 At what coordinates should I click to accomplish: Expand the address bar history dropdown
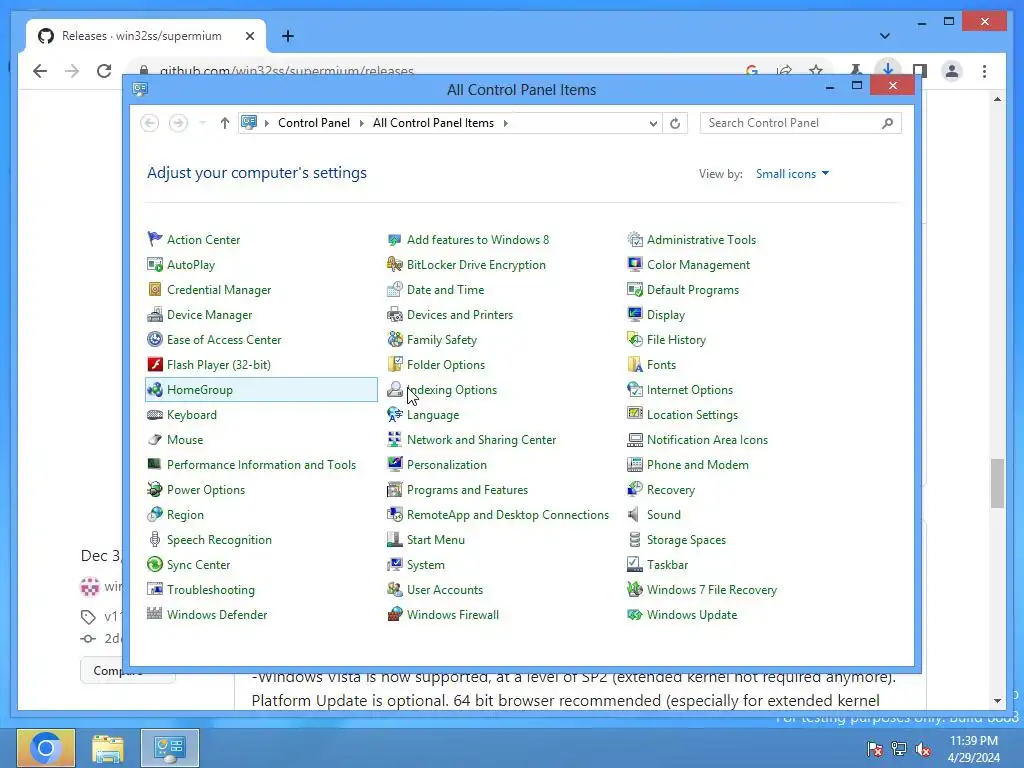[x=652, y=123]
